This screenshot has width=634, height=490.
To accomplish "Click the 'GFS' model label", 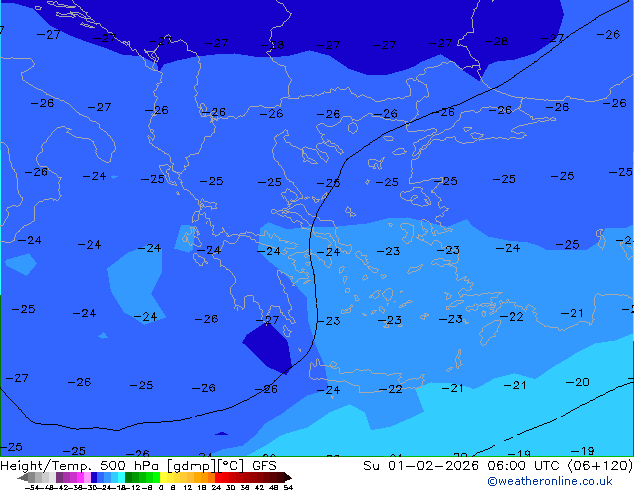I will coord(264,465).
